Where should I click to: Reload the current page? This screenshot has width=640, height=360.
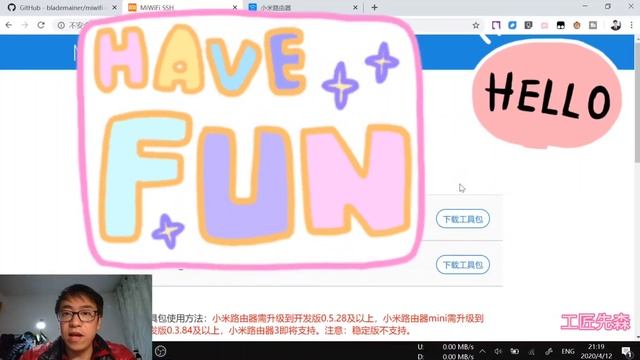41,25
